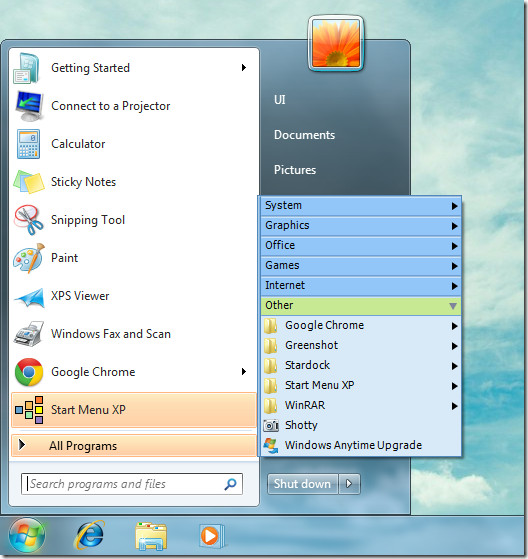The height and width of the screenshot is (559, 528).
Task: Click the Windows Fax and Scan label
Action: click(111, 334)
